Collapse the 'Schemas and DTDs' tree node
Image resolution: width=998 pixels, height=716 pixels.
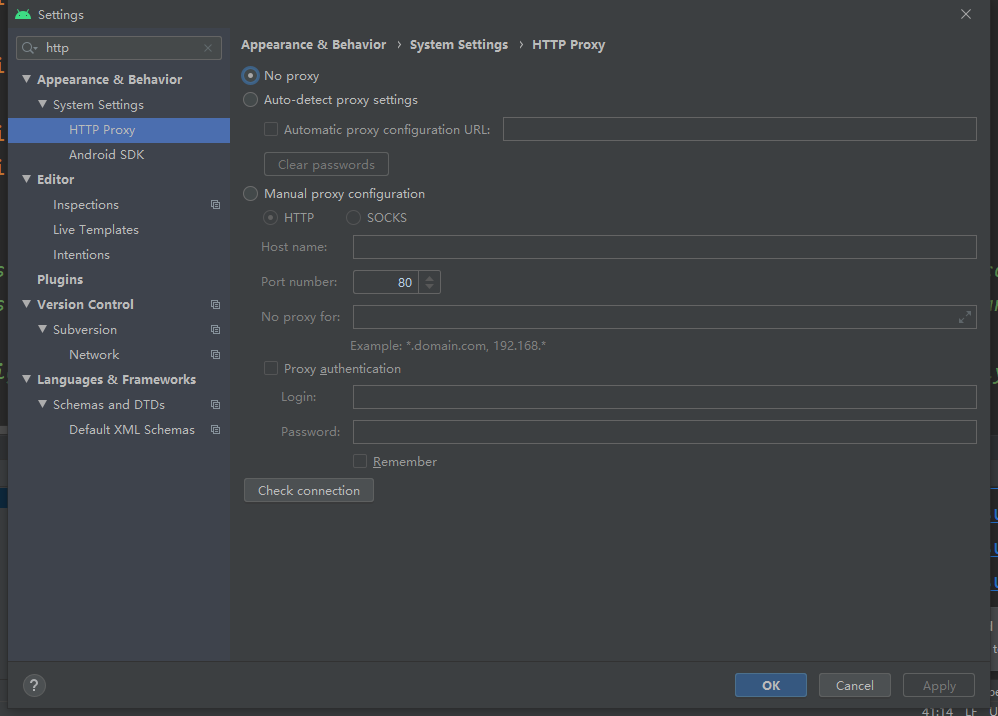pyautogui.click(x=43, y=404)
